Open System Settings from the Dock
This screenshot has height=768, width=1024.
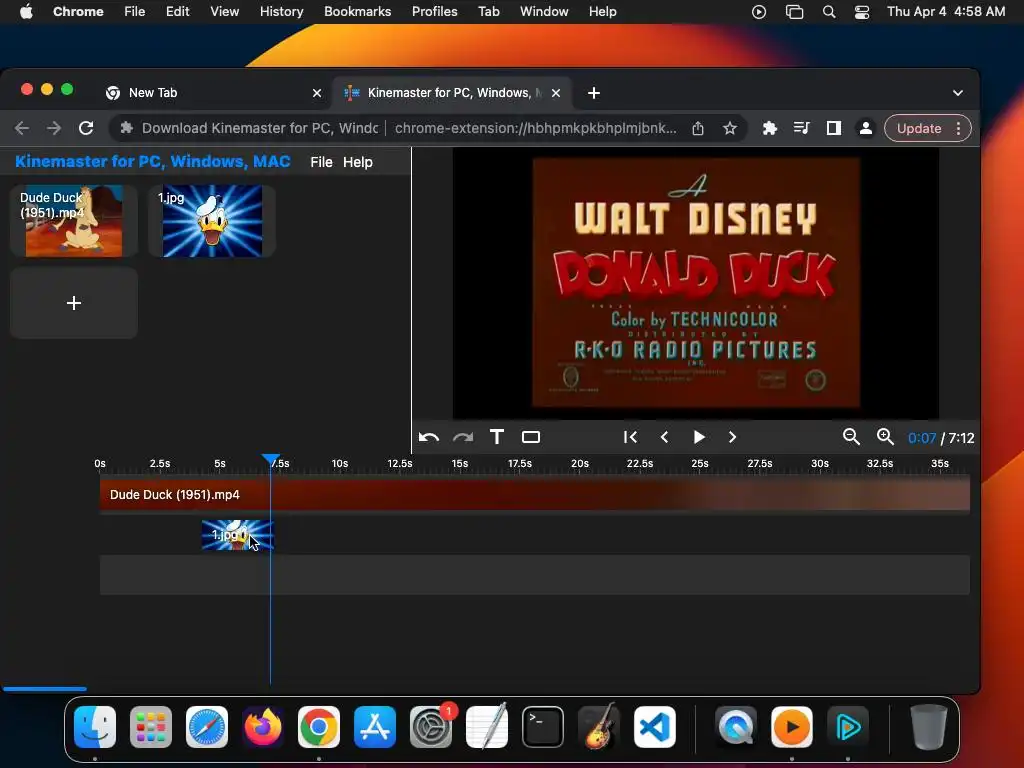431,727
